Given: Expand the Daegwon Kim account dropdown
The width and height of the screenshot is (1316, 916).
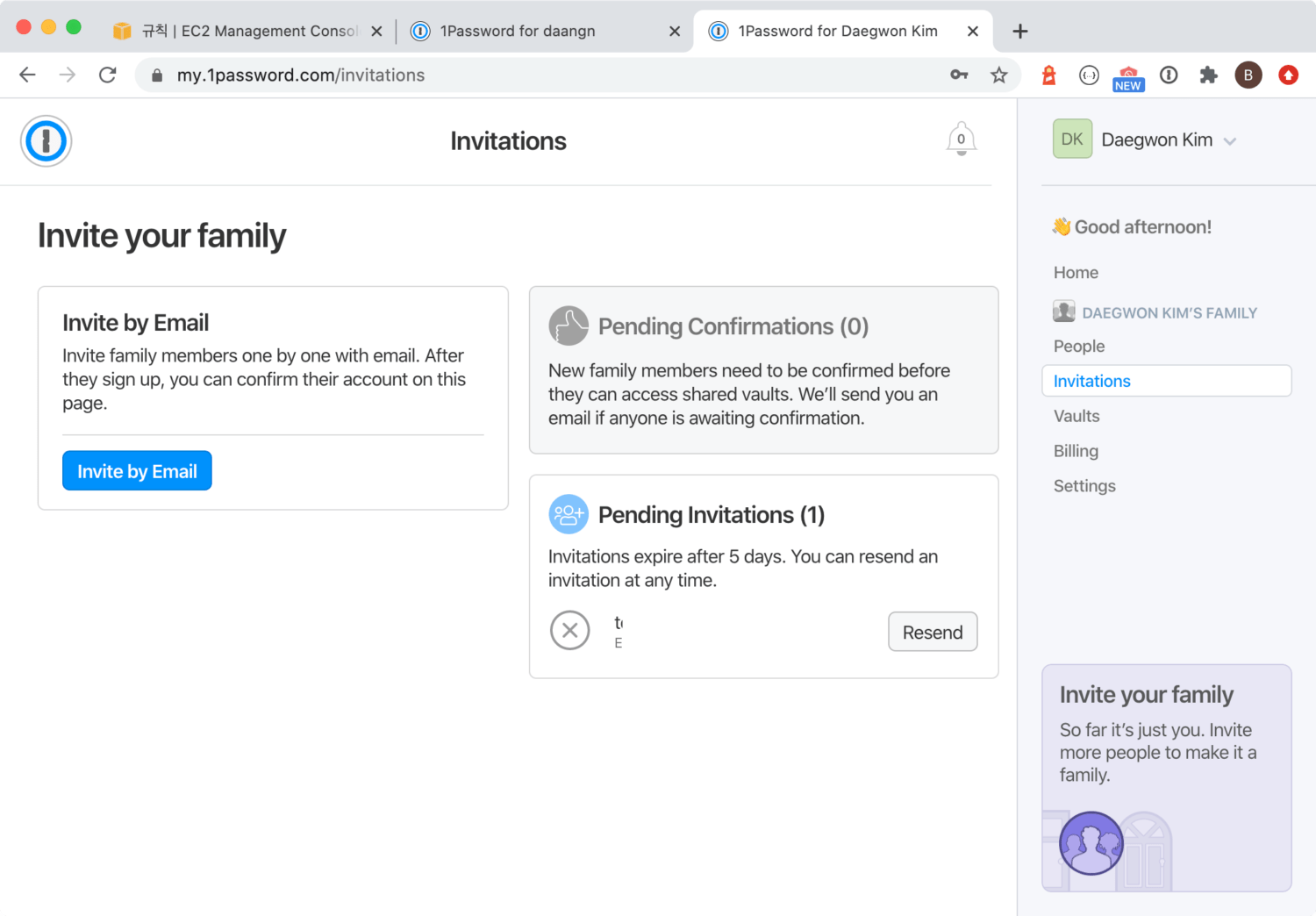Looking at the screenshot, I should [x=1229, y=141].
